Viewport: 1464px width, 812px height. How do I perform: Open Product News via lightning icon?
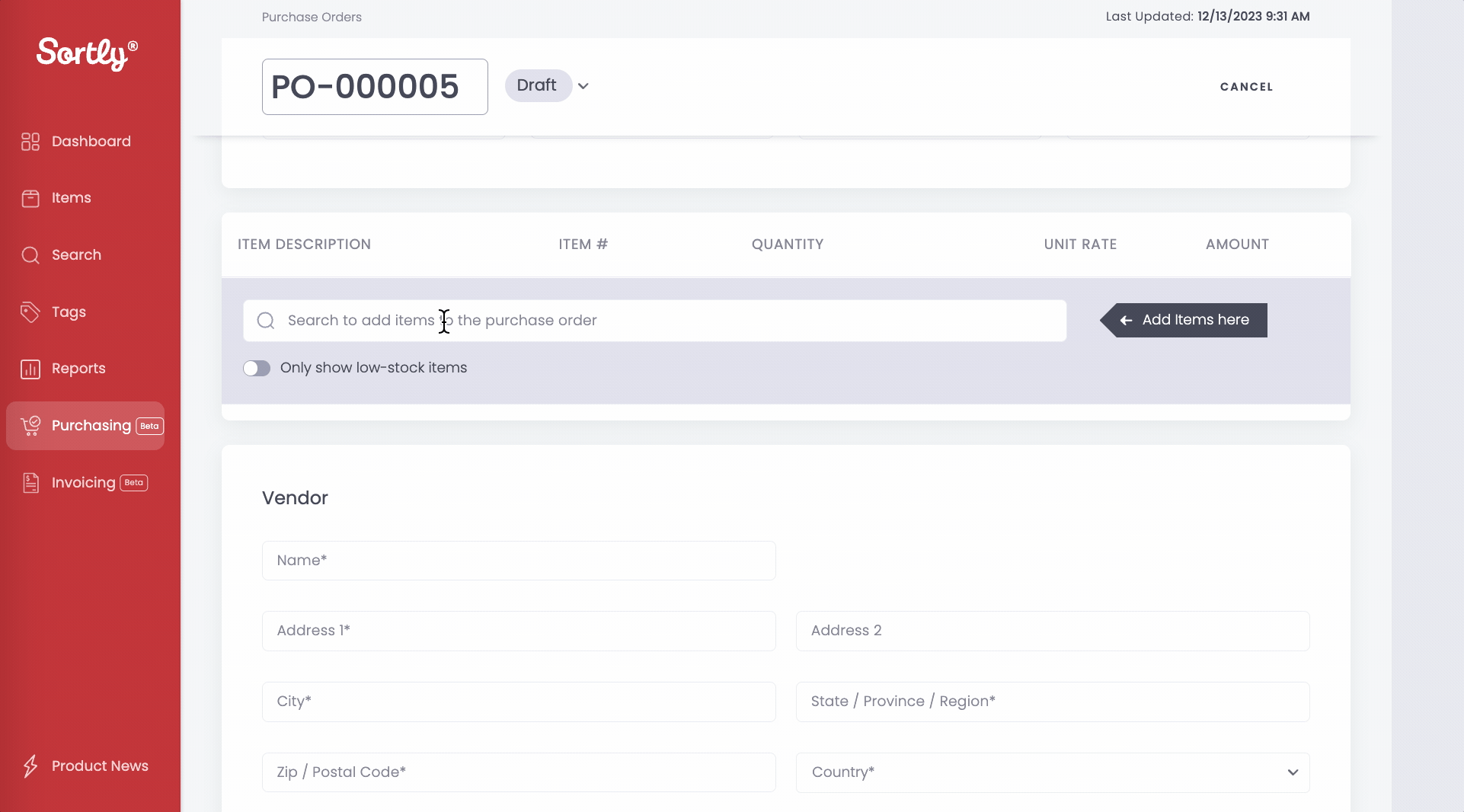pos(30,766)
